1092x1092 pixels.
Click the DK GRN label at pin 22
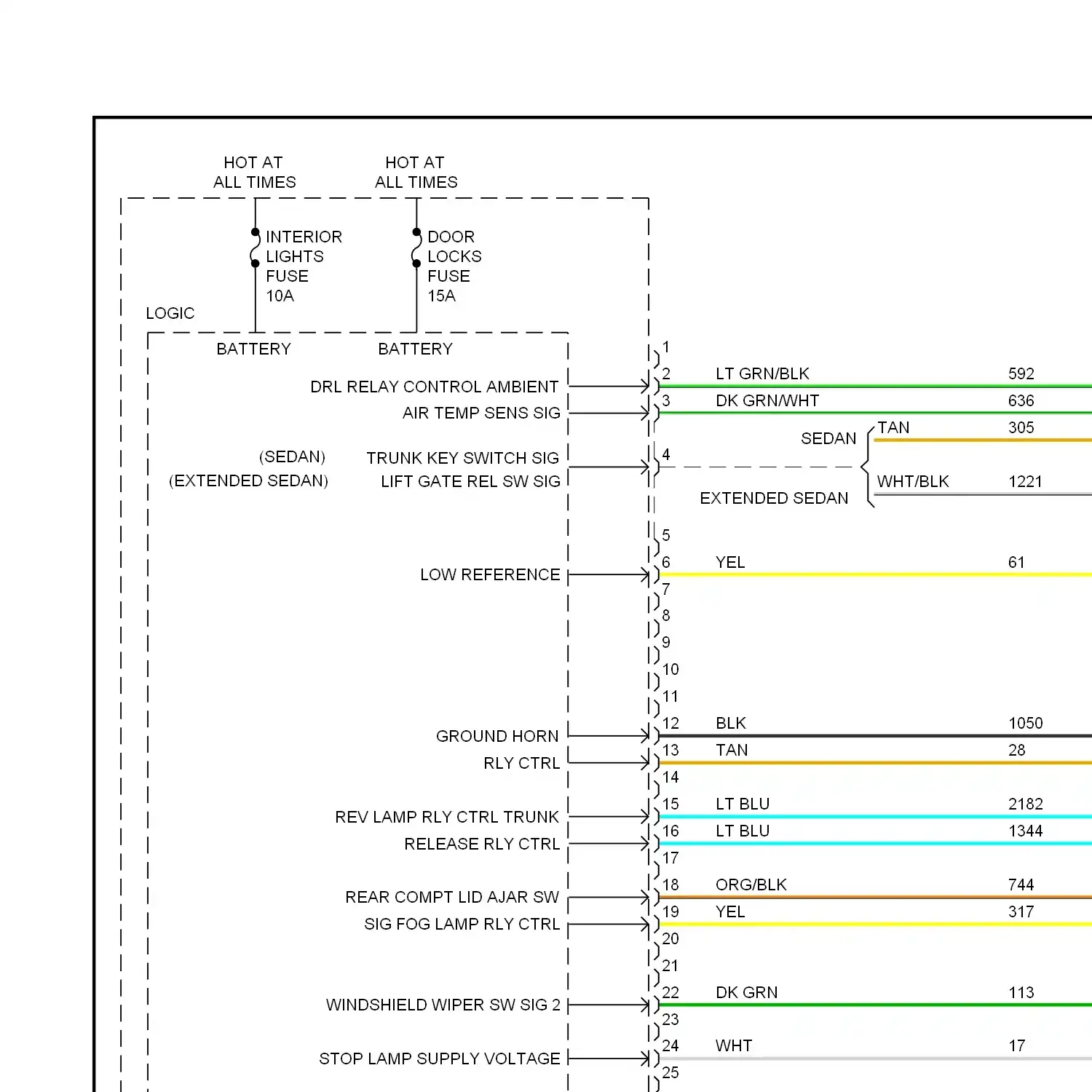point(747,992)
